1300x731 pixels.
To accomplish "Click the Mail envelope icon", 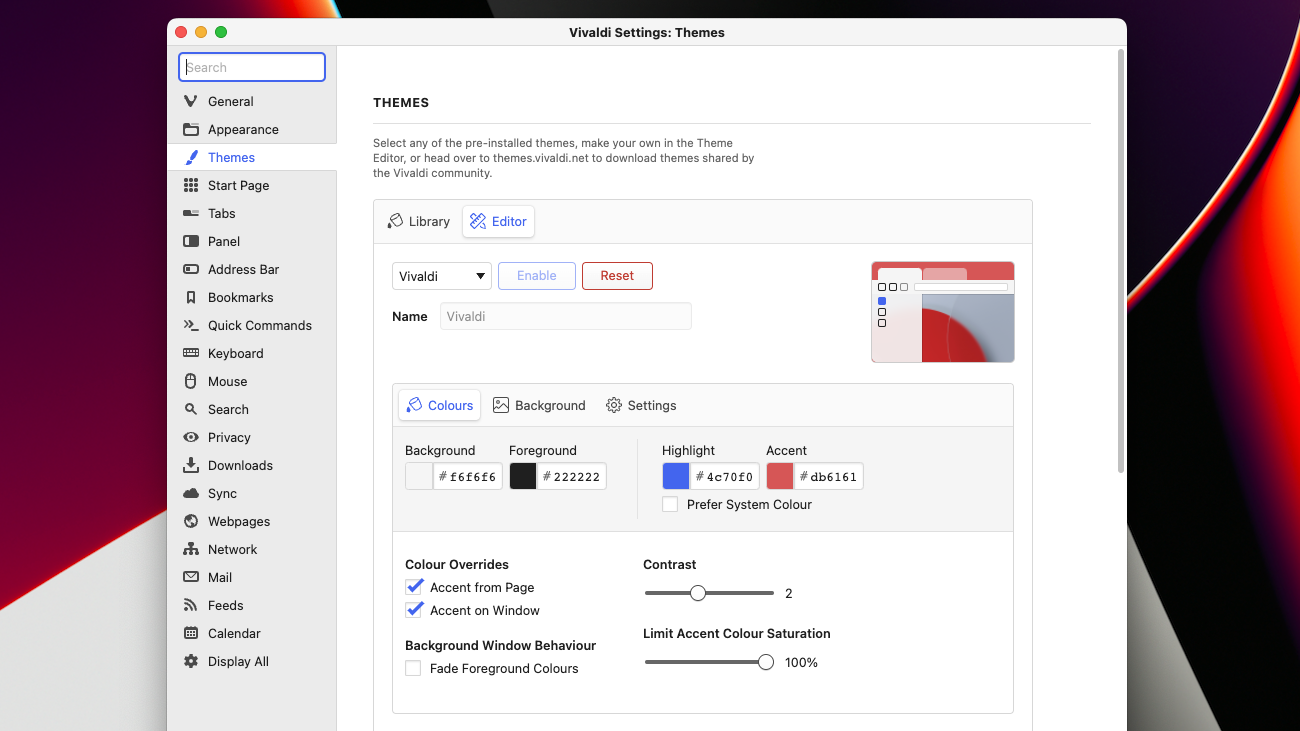I will point(190,577).
